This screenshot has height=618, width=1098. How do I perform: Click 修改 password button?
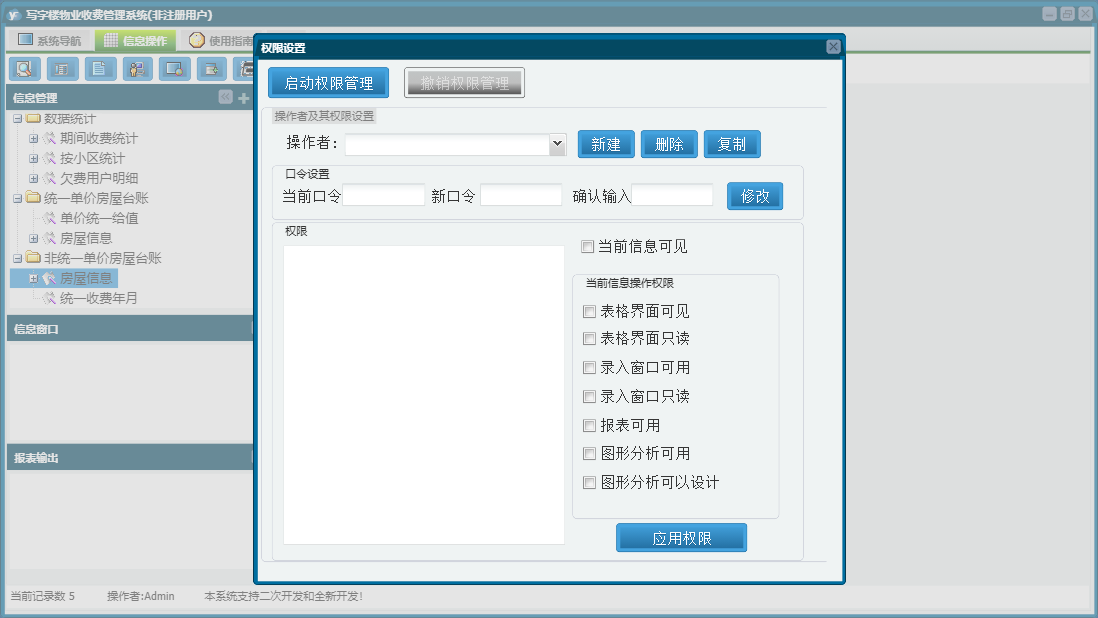[755, 196]
